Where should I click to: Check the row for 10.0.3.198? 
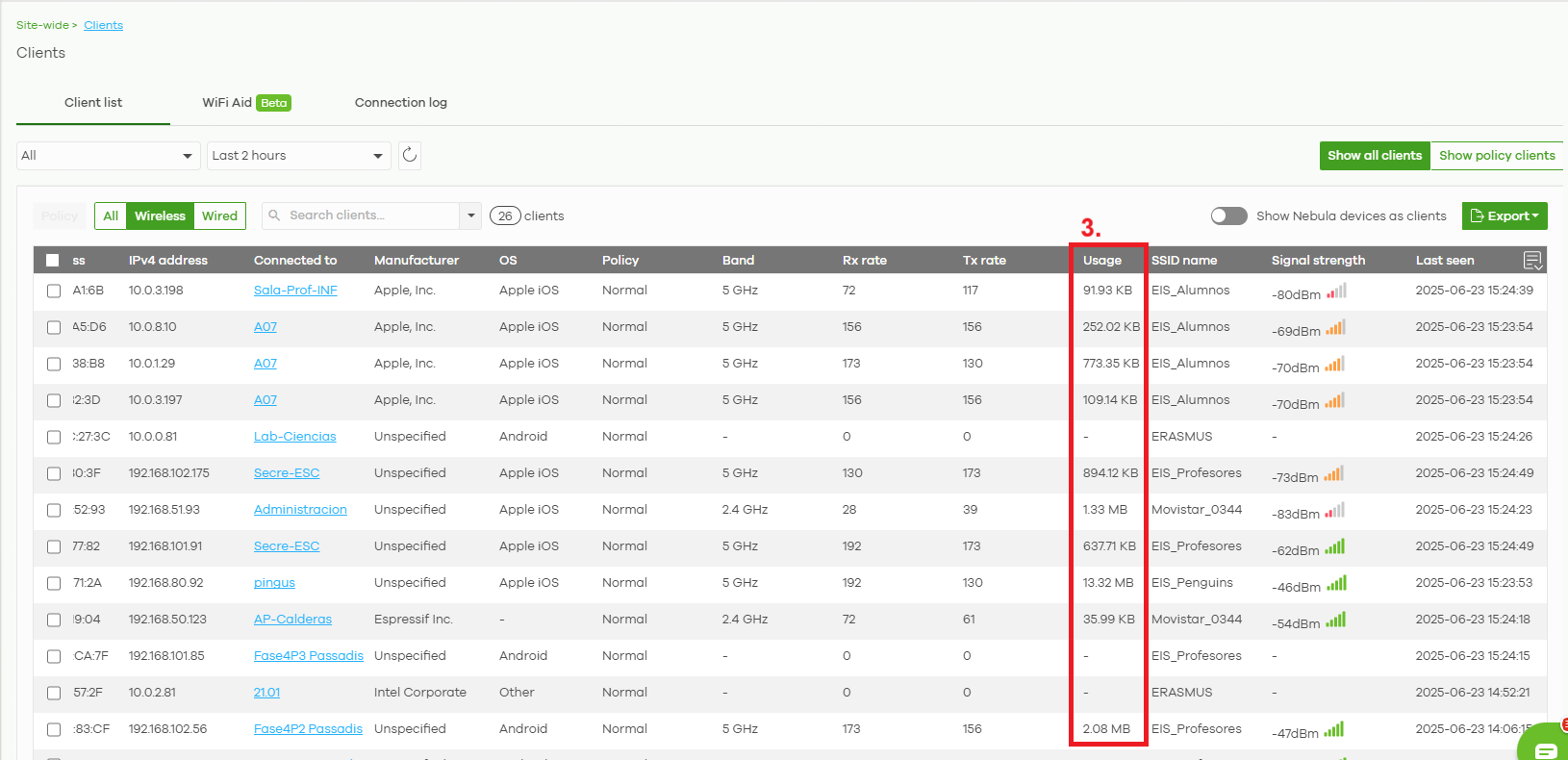[x=54, y=291]
